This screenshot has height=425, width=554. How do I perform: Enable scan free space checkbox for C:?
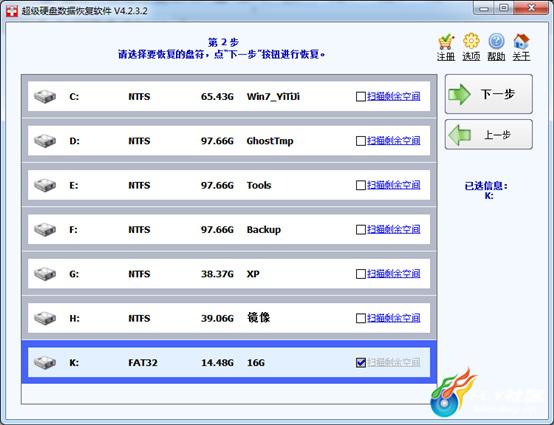tap(360, 96)
